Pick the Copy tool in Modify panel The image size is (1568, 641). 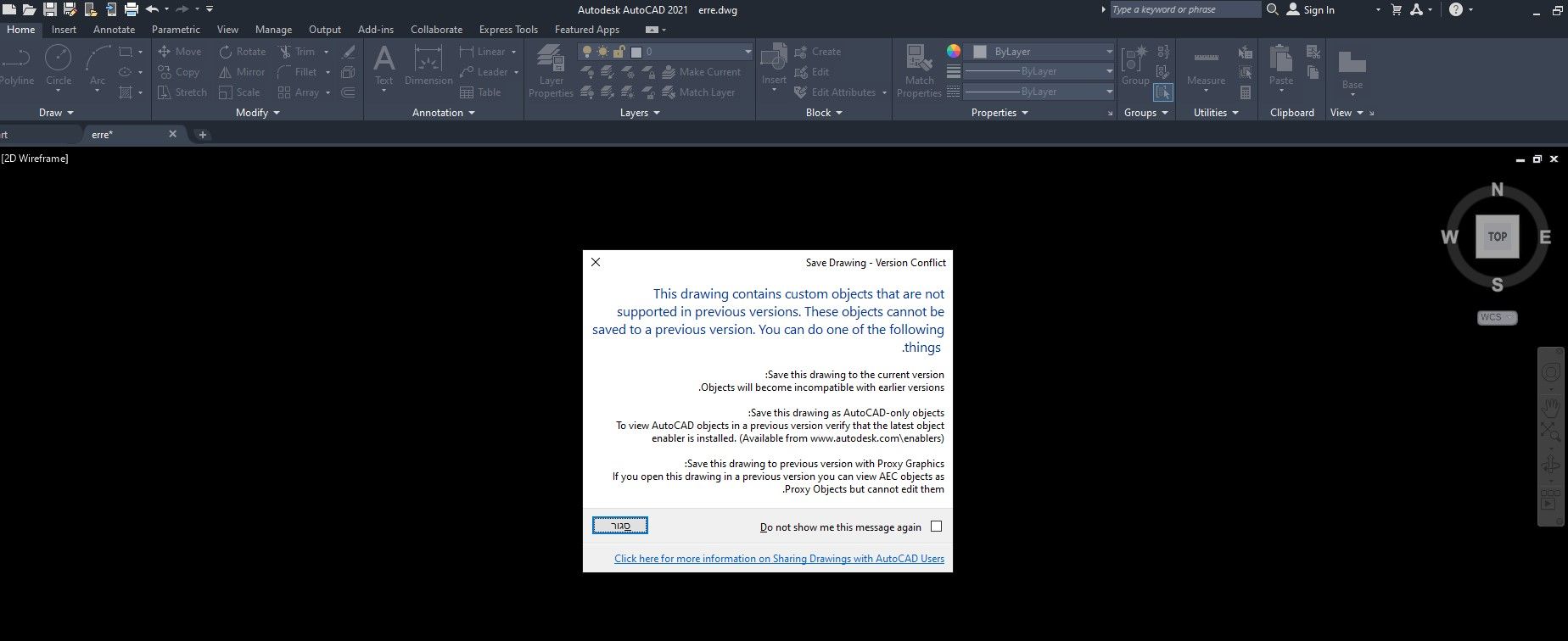pos(179,72)
